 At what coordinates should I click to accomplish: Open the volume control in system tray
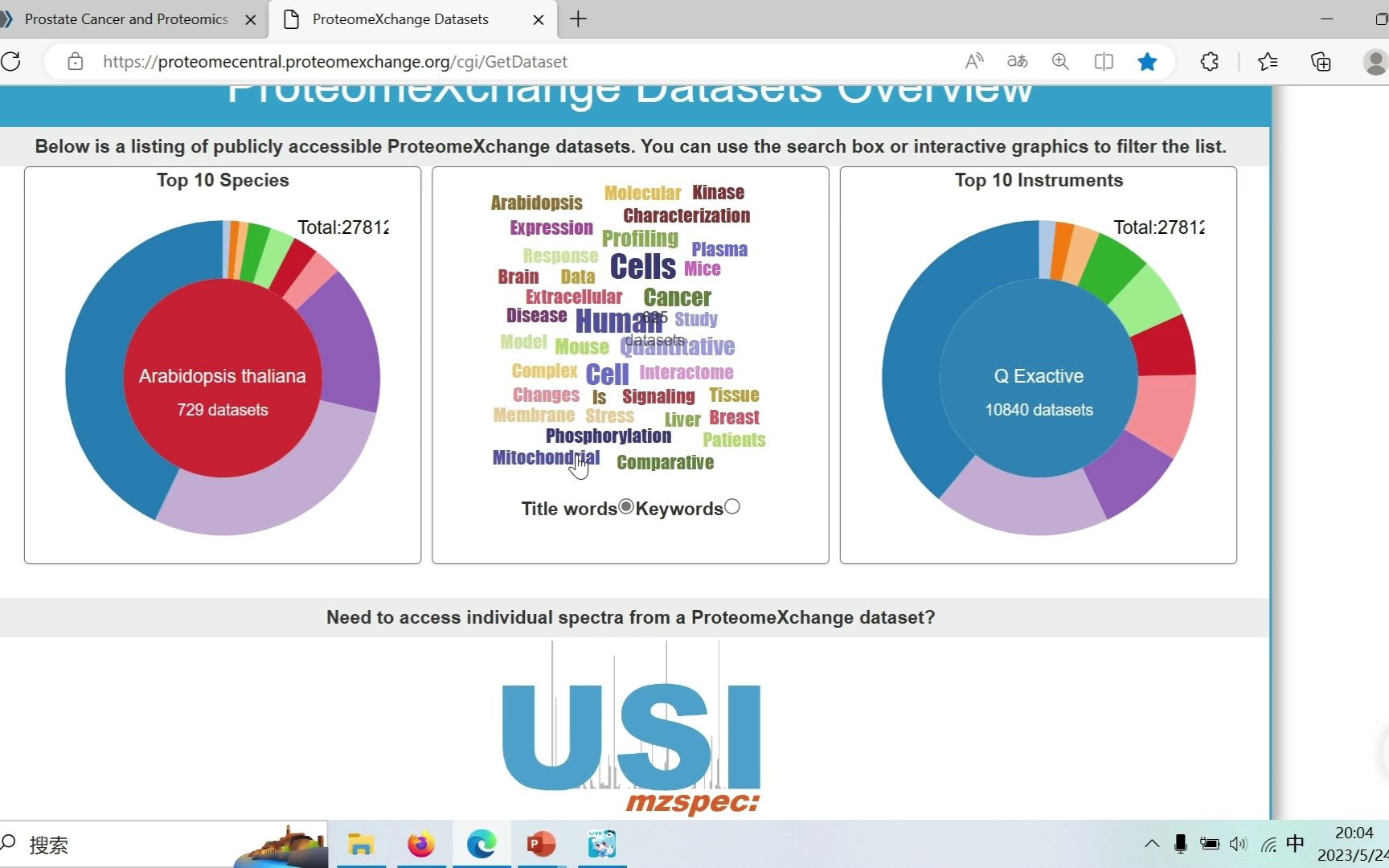click(x=1239, y=844)
